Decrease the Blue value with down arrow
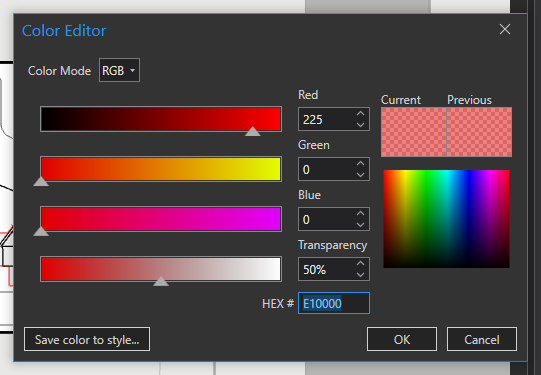 [x=361, y=225]
